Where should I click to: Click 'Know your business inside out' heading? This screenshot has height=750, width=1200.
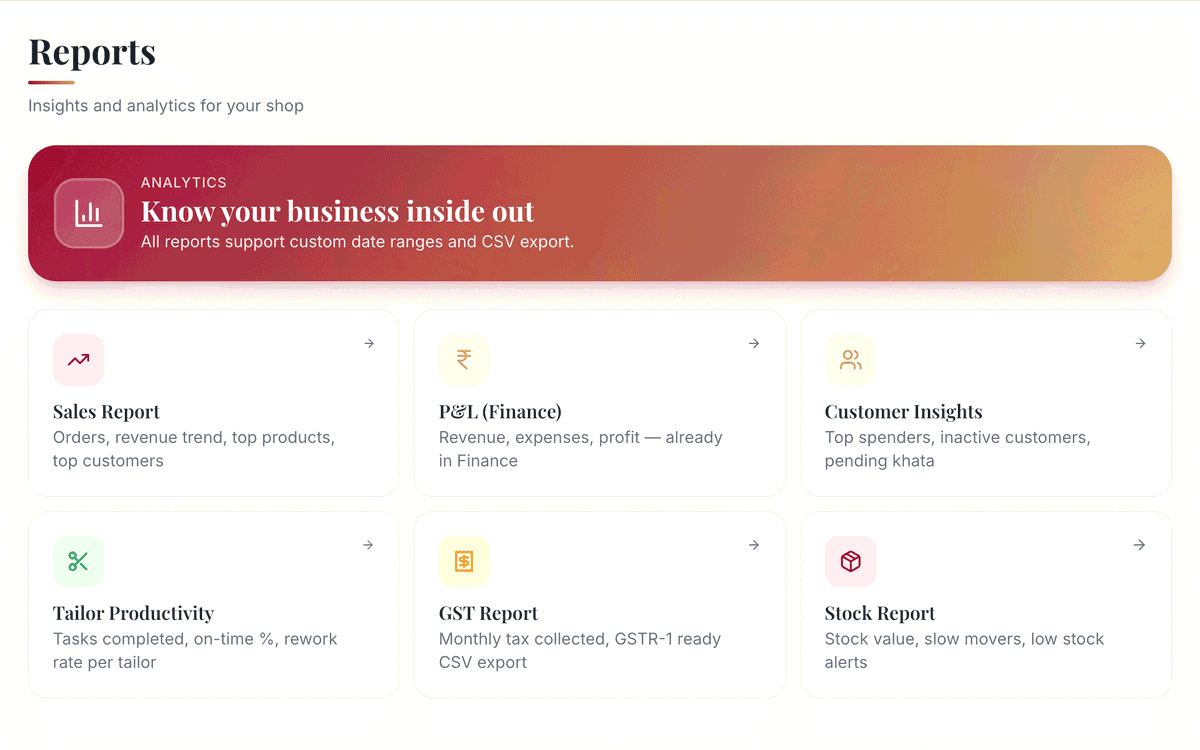(337, 212)
